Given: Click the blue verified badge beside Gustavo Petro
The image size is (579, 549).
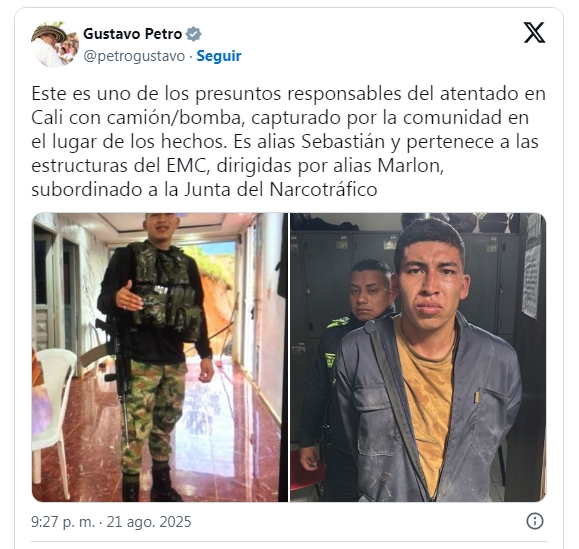Looking at the screenshot, I should coord(193,34).
